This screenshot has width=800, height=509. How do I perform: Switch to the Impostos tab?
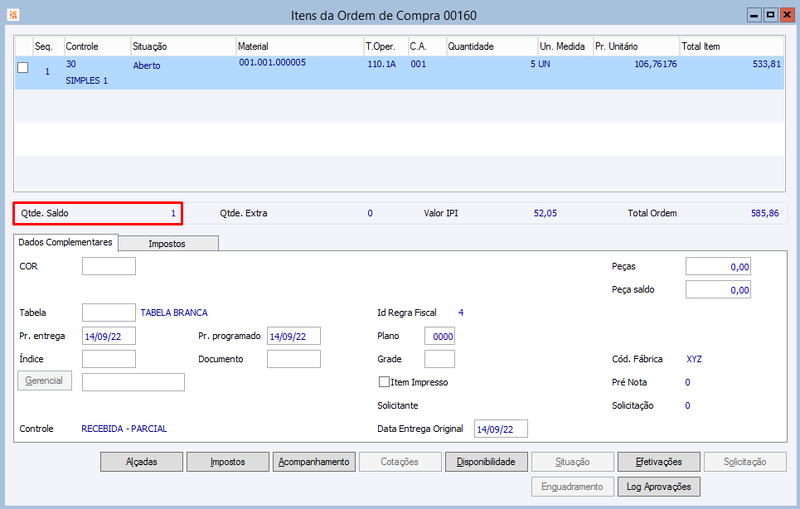click(x=168, y=243)
